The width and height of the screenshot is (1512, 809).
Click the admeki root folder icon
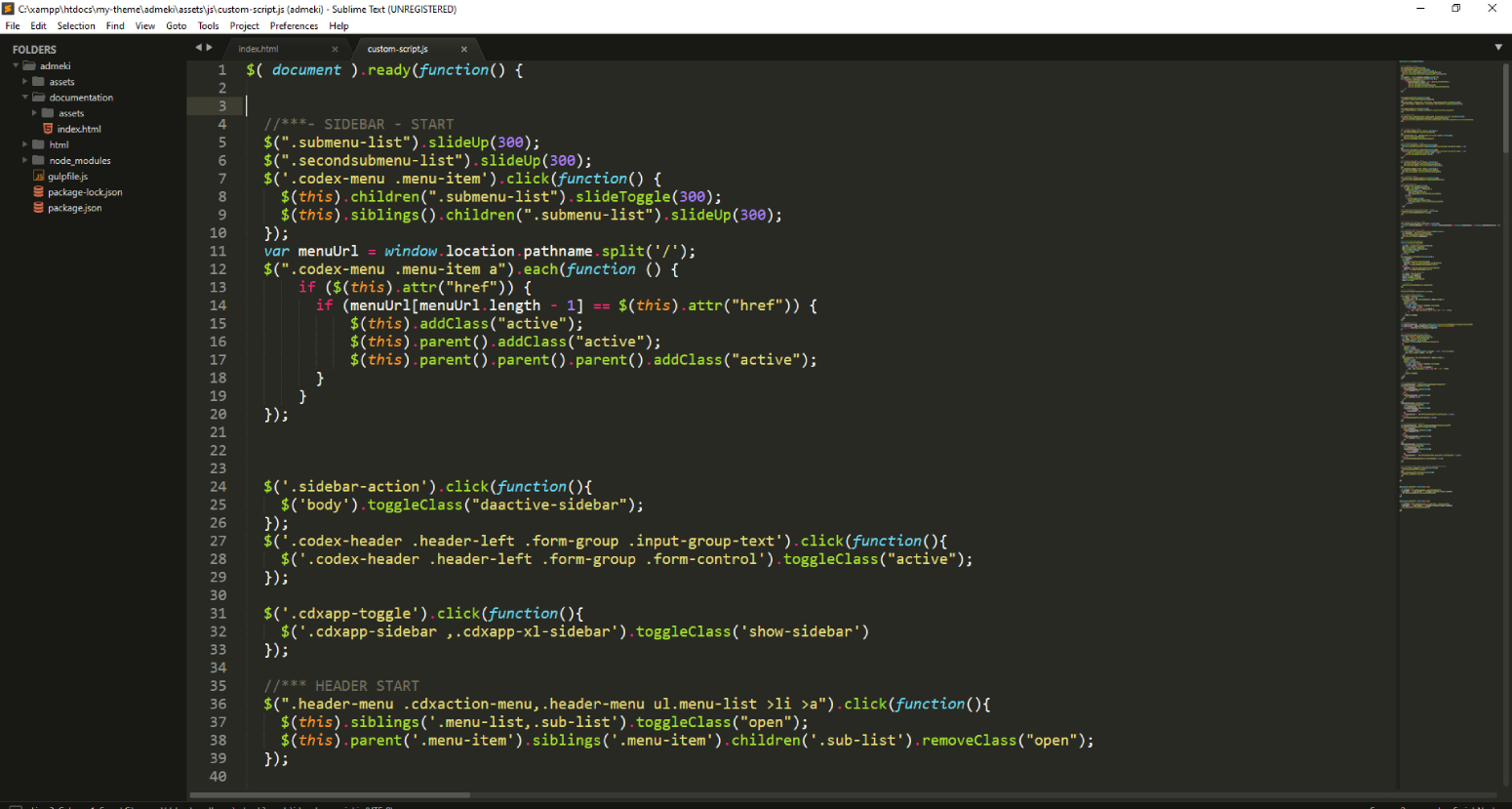coord(29,66)
